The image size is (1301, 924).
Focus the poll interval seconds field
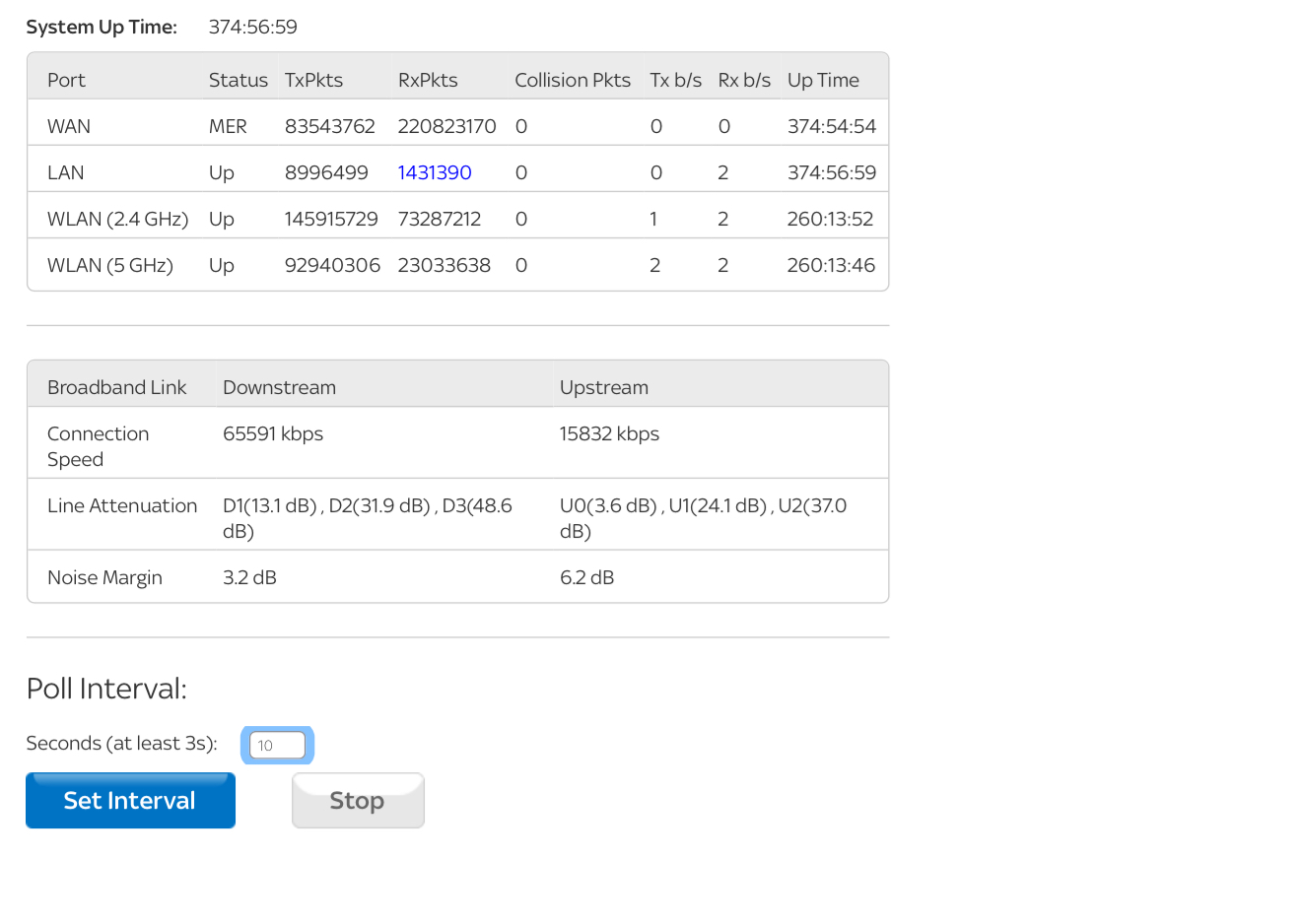point(277,746)
